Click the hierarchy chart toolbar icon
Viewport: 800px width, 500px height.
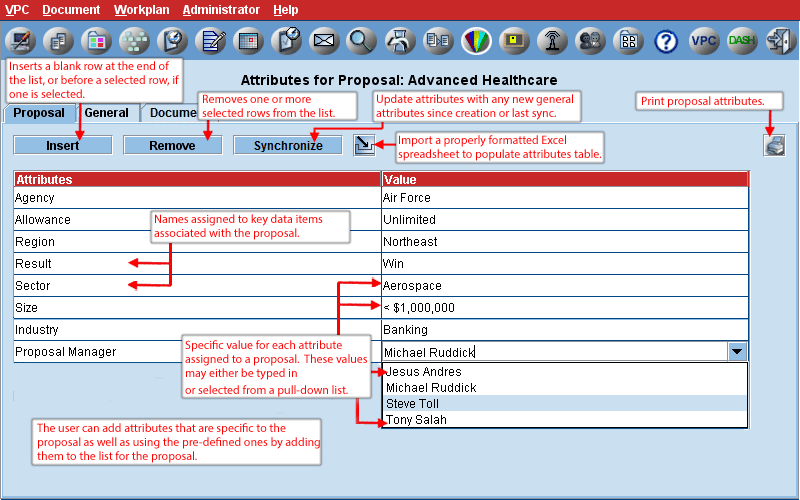[x=134, y=40]
